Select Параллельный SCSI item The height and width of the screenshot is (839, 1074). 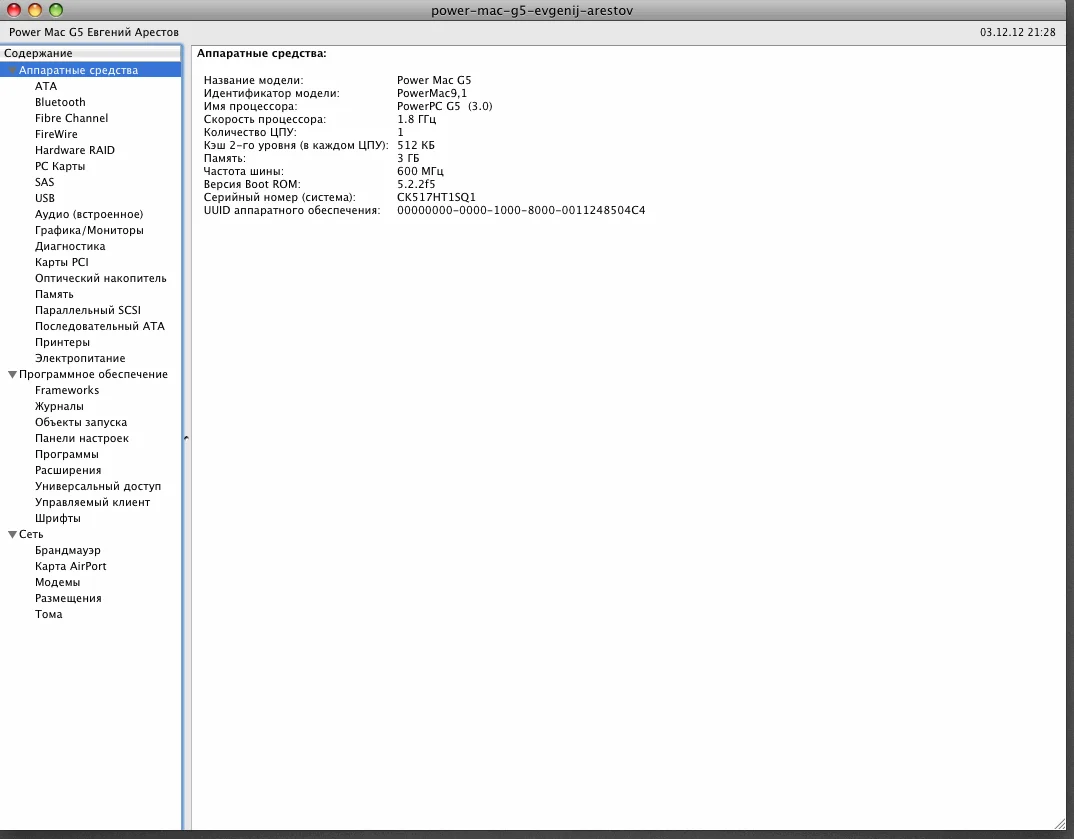click(x=88, y=310)
